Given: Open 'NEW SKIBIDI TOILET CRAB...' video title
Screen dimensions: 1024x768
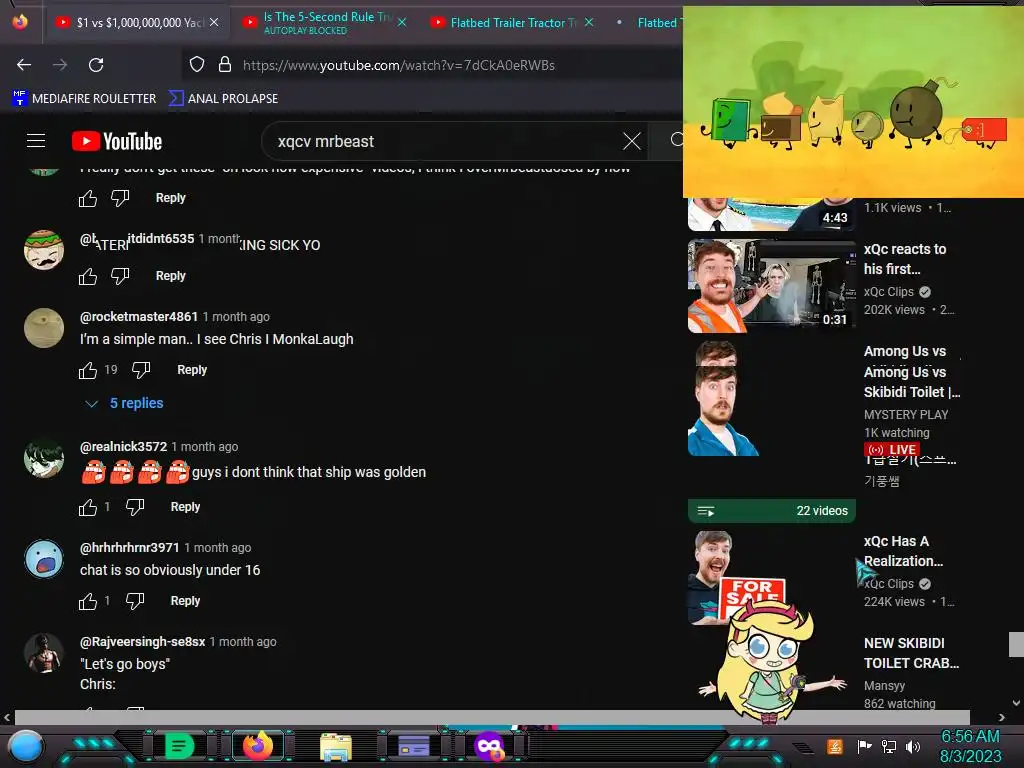Looking at the screenshot, I should pos(911,653).
